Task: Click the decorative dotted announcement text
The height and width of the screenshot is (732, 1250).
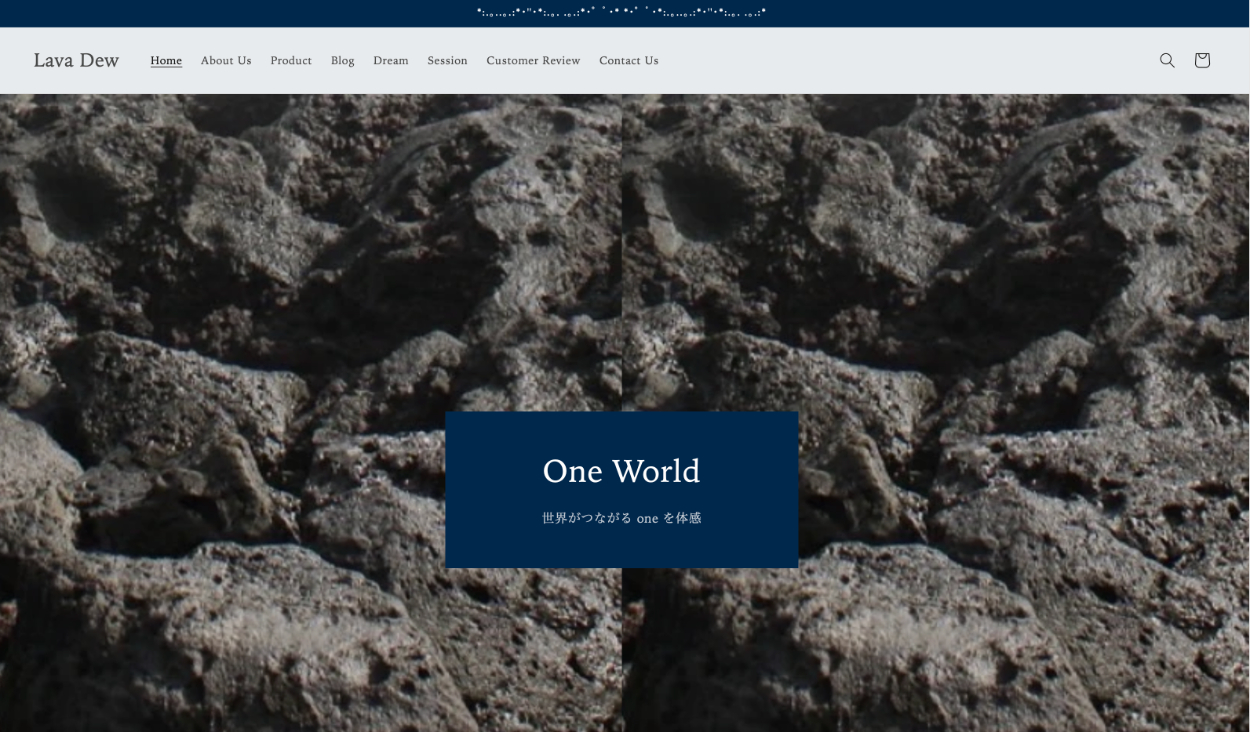Action: (621, 13)
